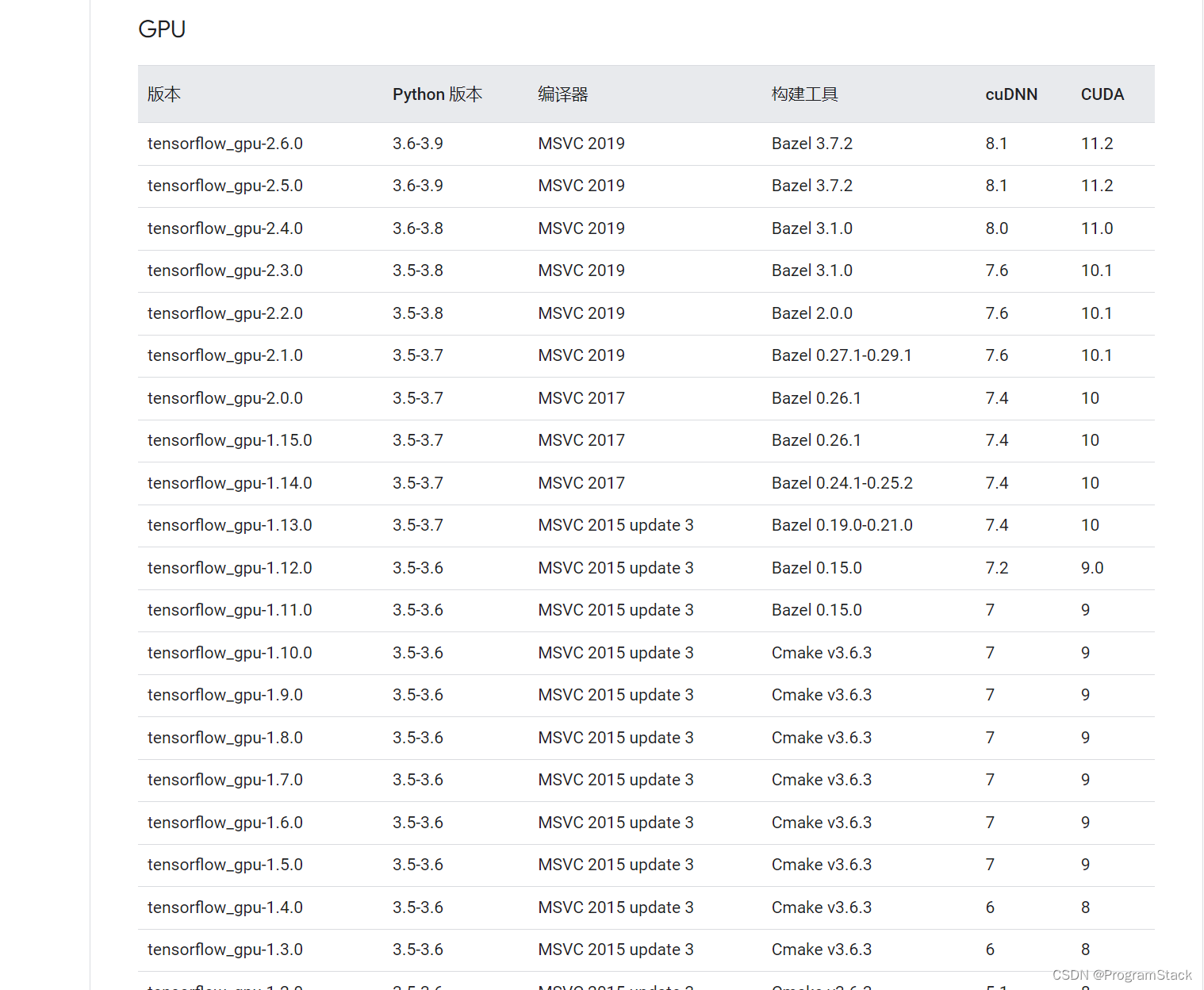1204x990 pixels.
Task: Select the tensorflow_gpu-1.12.0 cell
Action: (230, 568)
